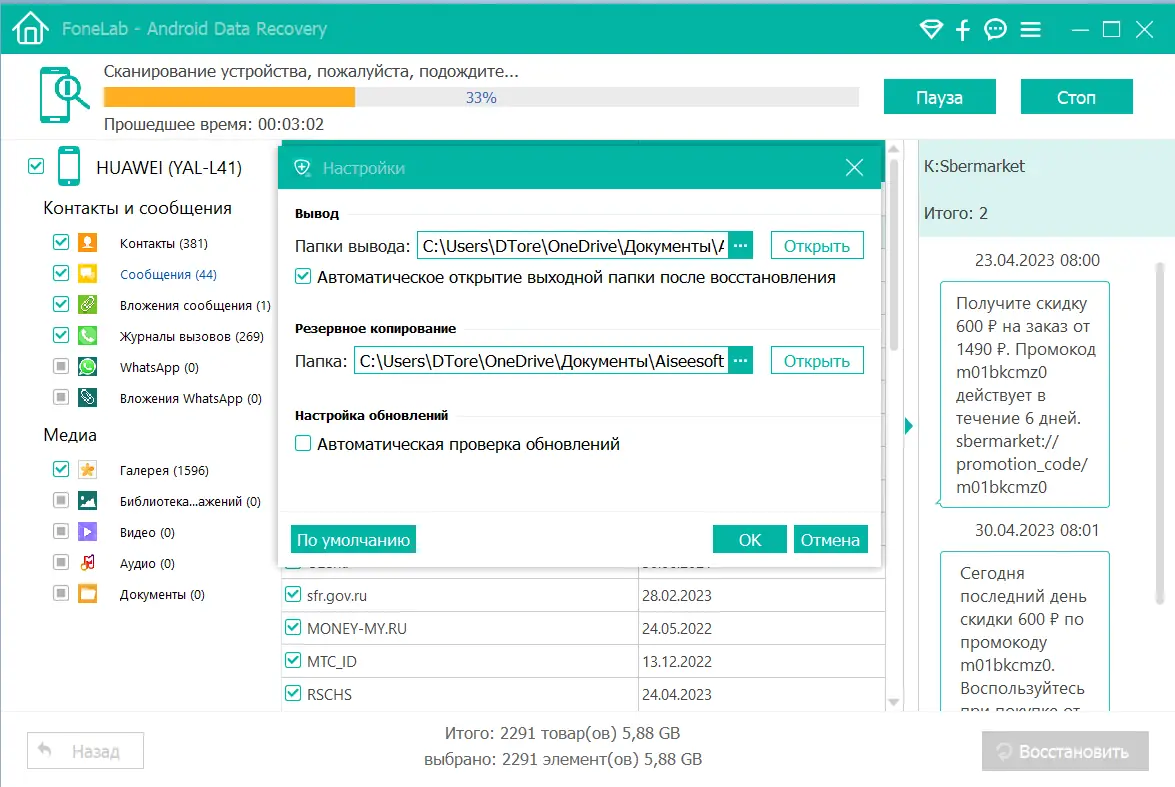Click the phone scan magnifier icon
1175x787 pixels.
point(64,94)
